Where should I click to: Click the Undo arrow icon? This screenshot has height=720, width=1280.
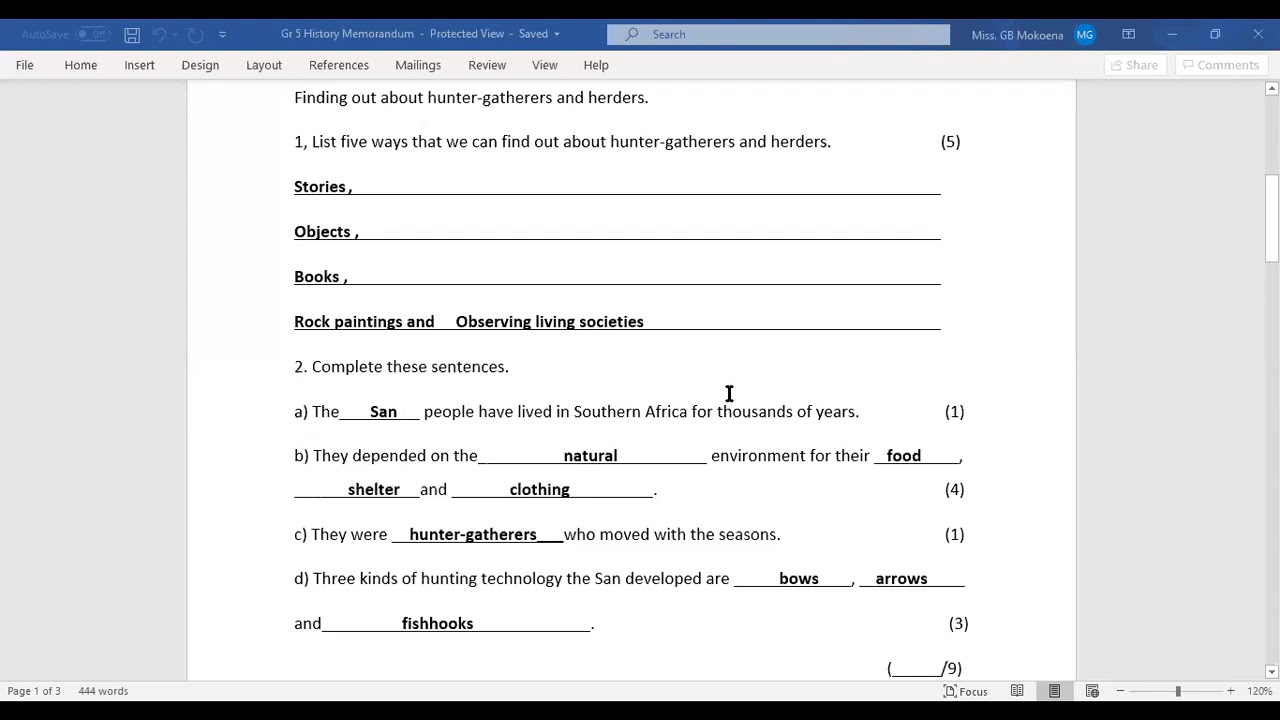160,34
